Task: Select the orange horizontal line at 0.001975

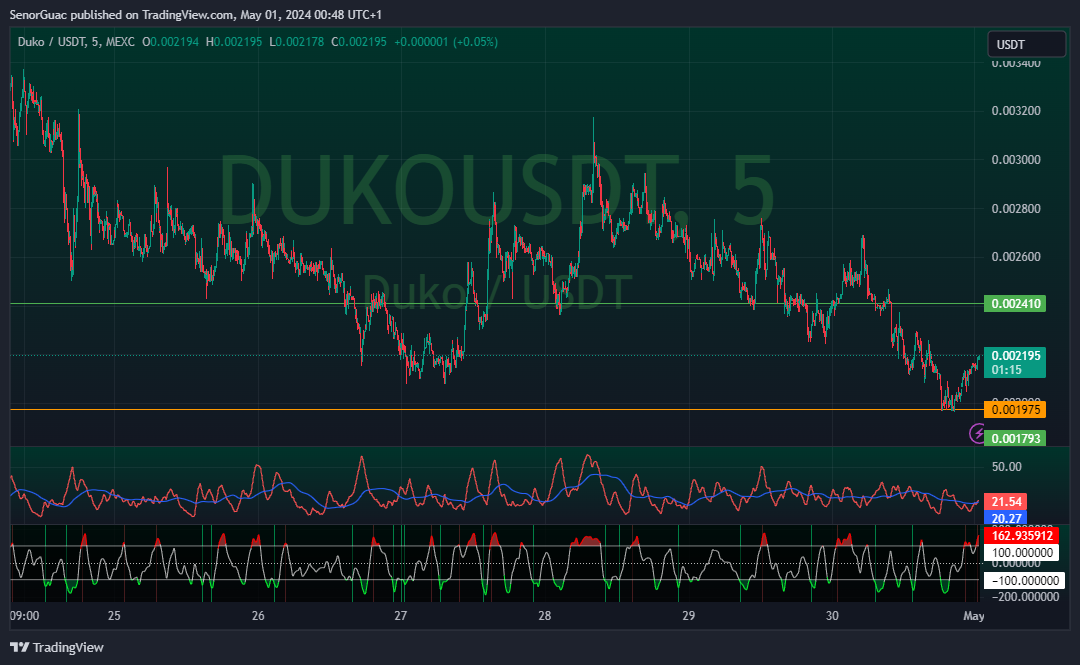Action: tap(496, 409)
